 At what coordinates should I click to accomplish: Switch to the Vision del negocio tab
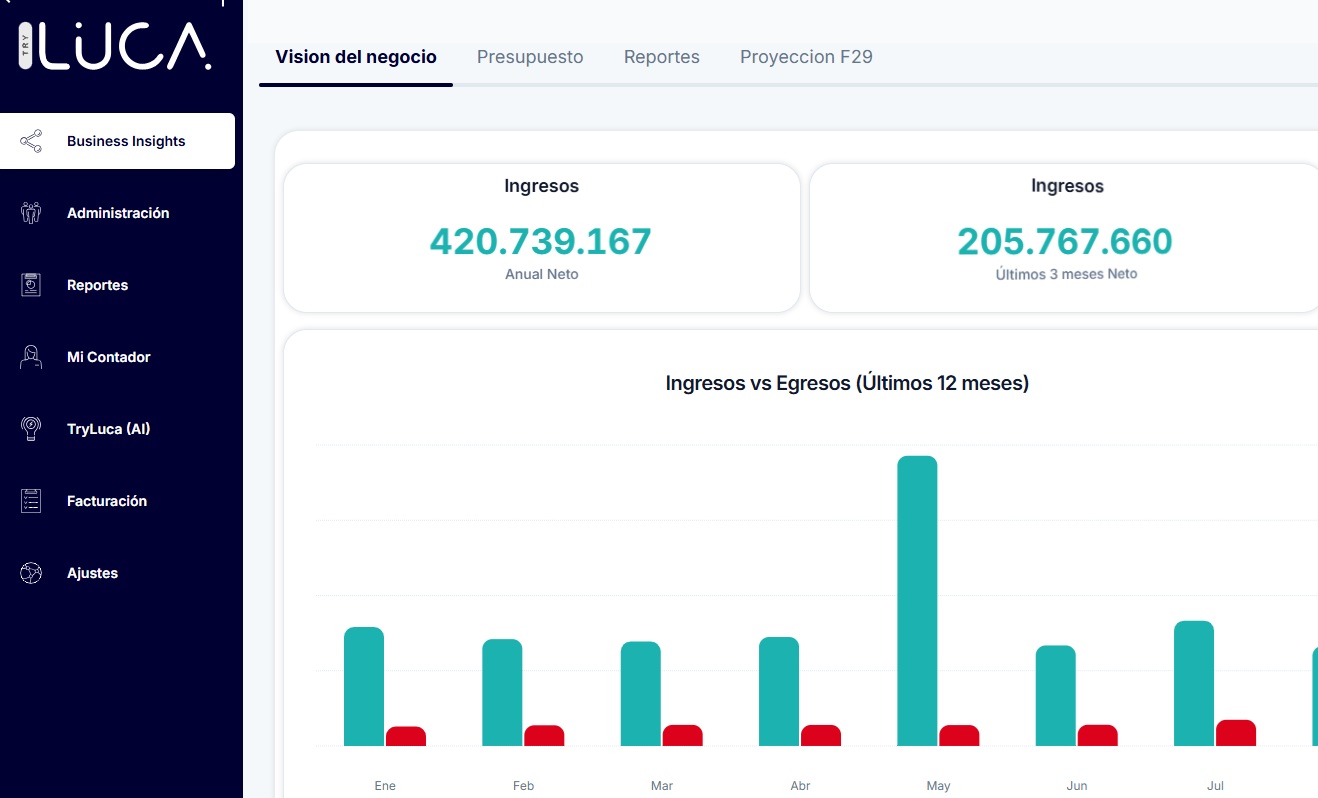coord(356,57)
